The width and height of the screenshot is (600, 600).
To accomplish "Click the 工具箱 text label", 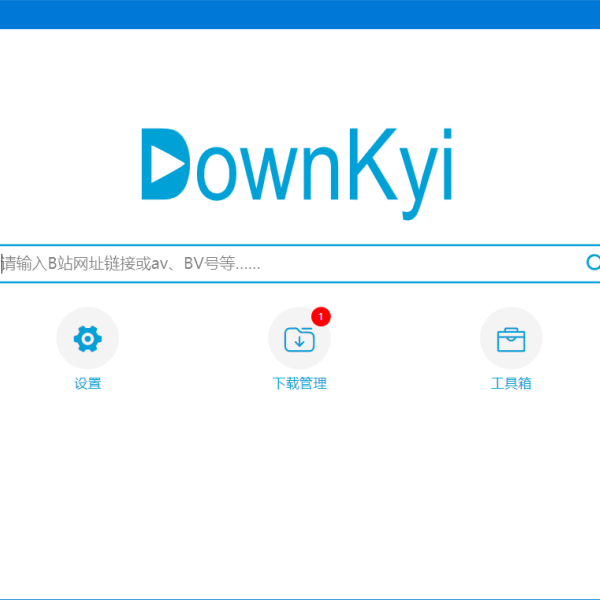I will (x=511, y=383).
